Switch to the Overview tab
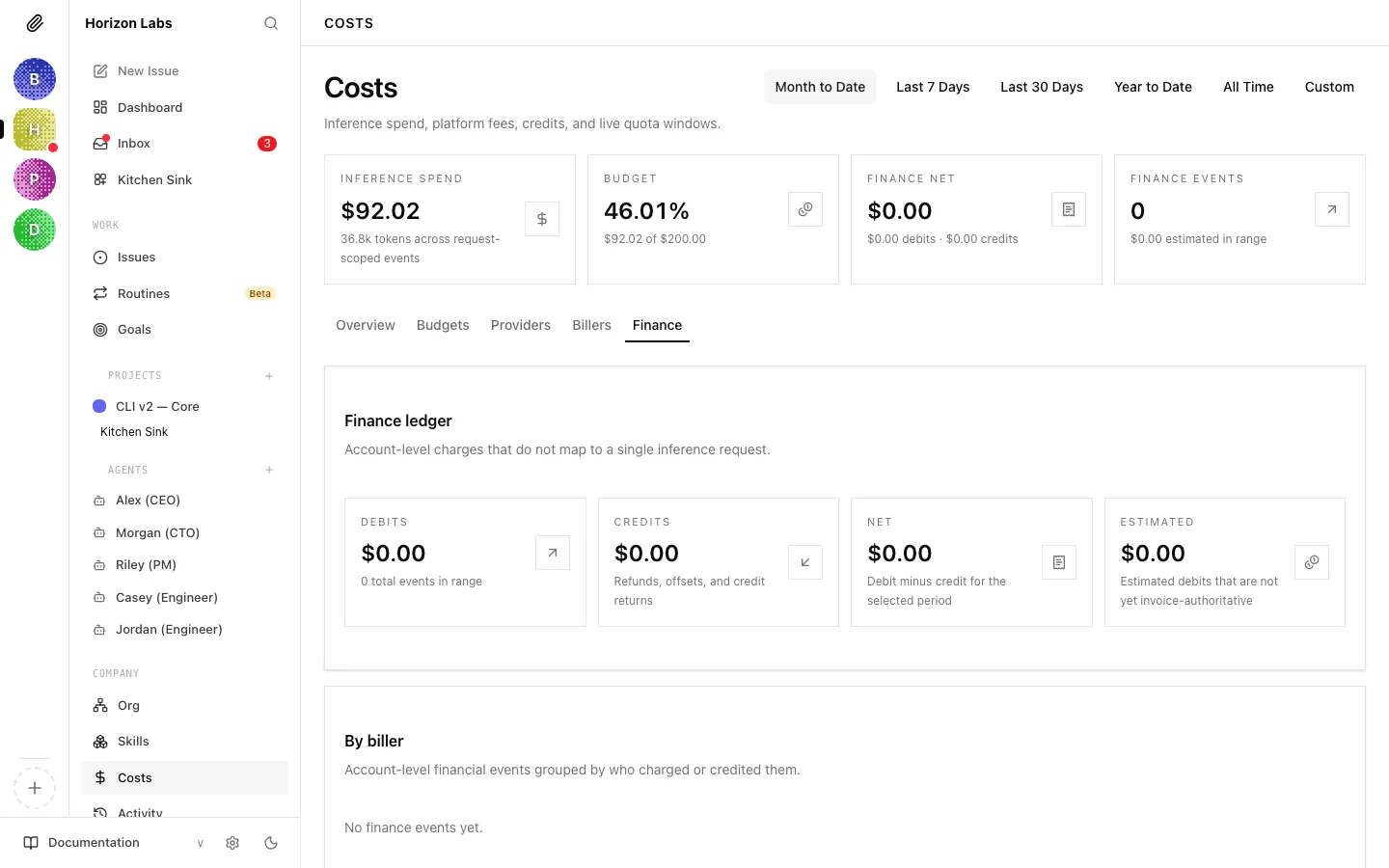Viewport: 1389px width, 868px height. (x=366, y=326)
